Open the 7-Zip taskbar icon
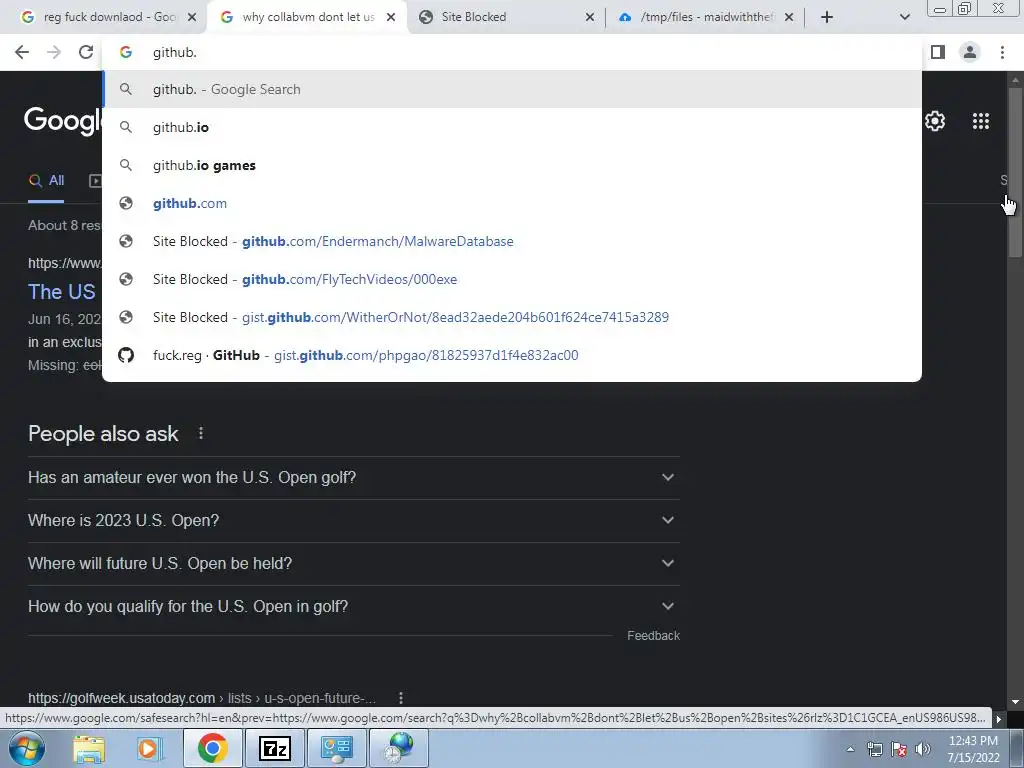This screenshot has height=768, width=1024. click(274, 748)
